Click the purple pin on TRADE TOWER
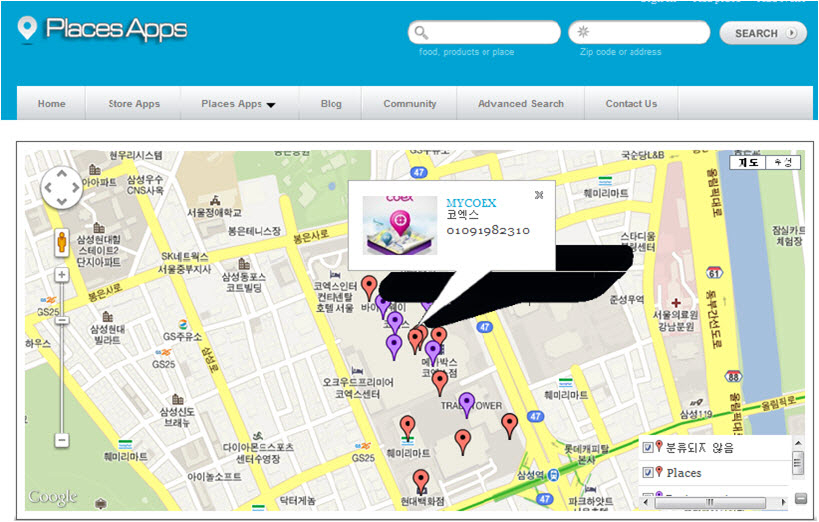The width and height of the screenshot is (819, 522). point(466,405)
